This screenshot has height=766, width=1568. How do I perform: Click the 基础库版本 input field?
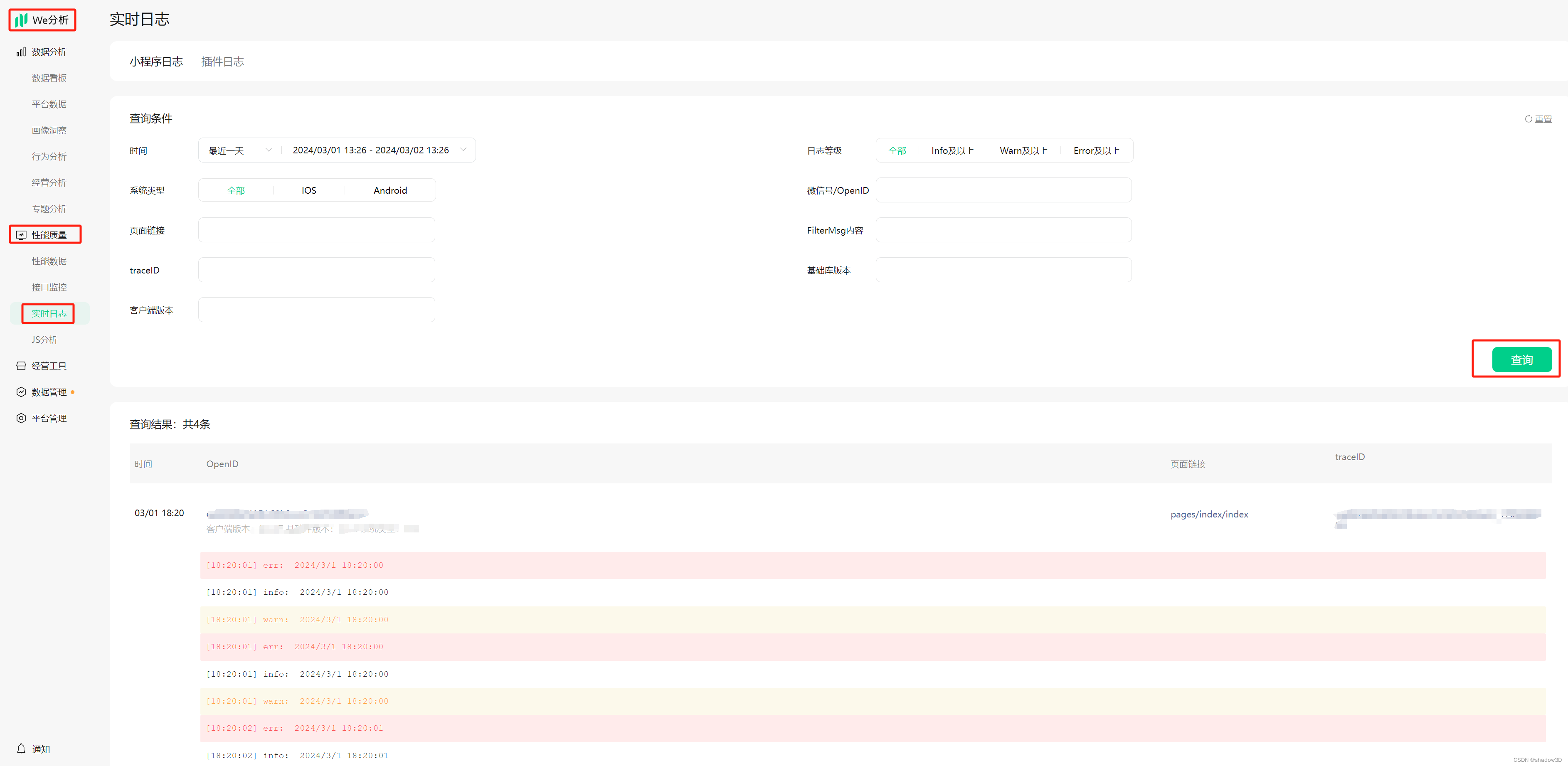(x=1004, y=269)
